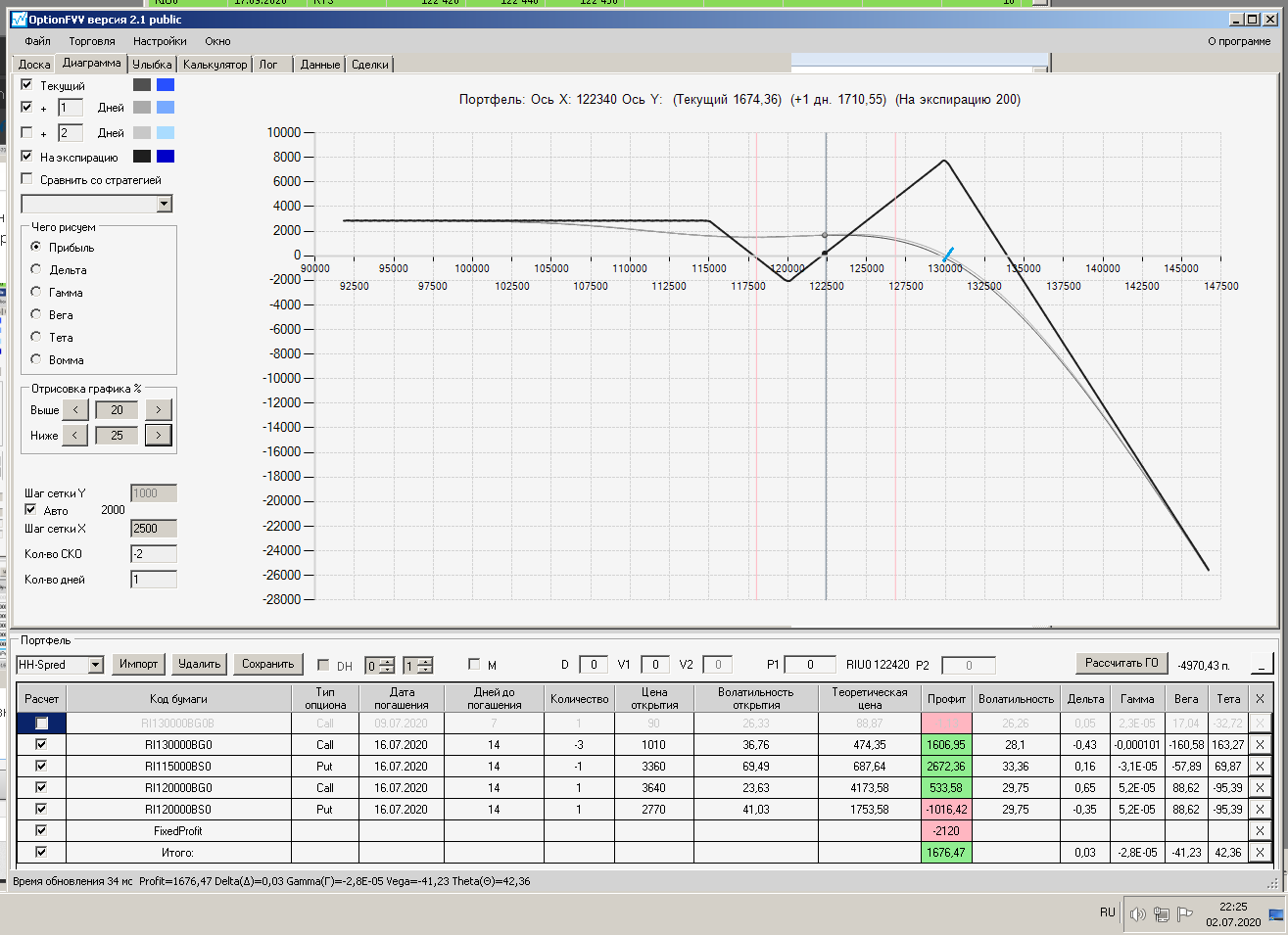
Task: Click the Рассчитать ГО button
Action: (x=1121, y=663)
